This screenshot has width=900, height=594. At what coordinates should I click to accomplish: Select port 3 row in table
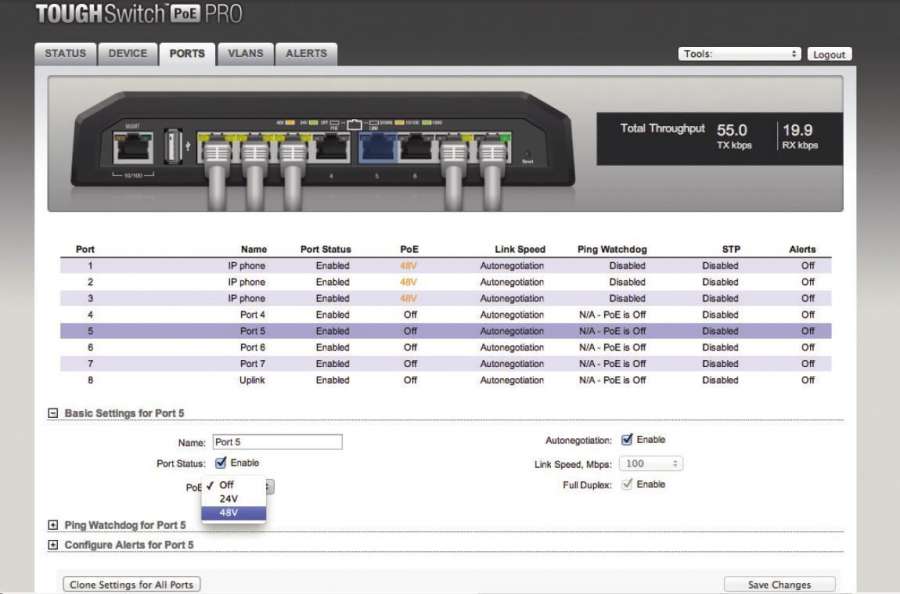445,298
